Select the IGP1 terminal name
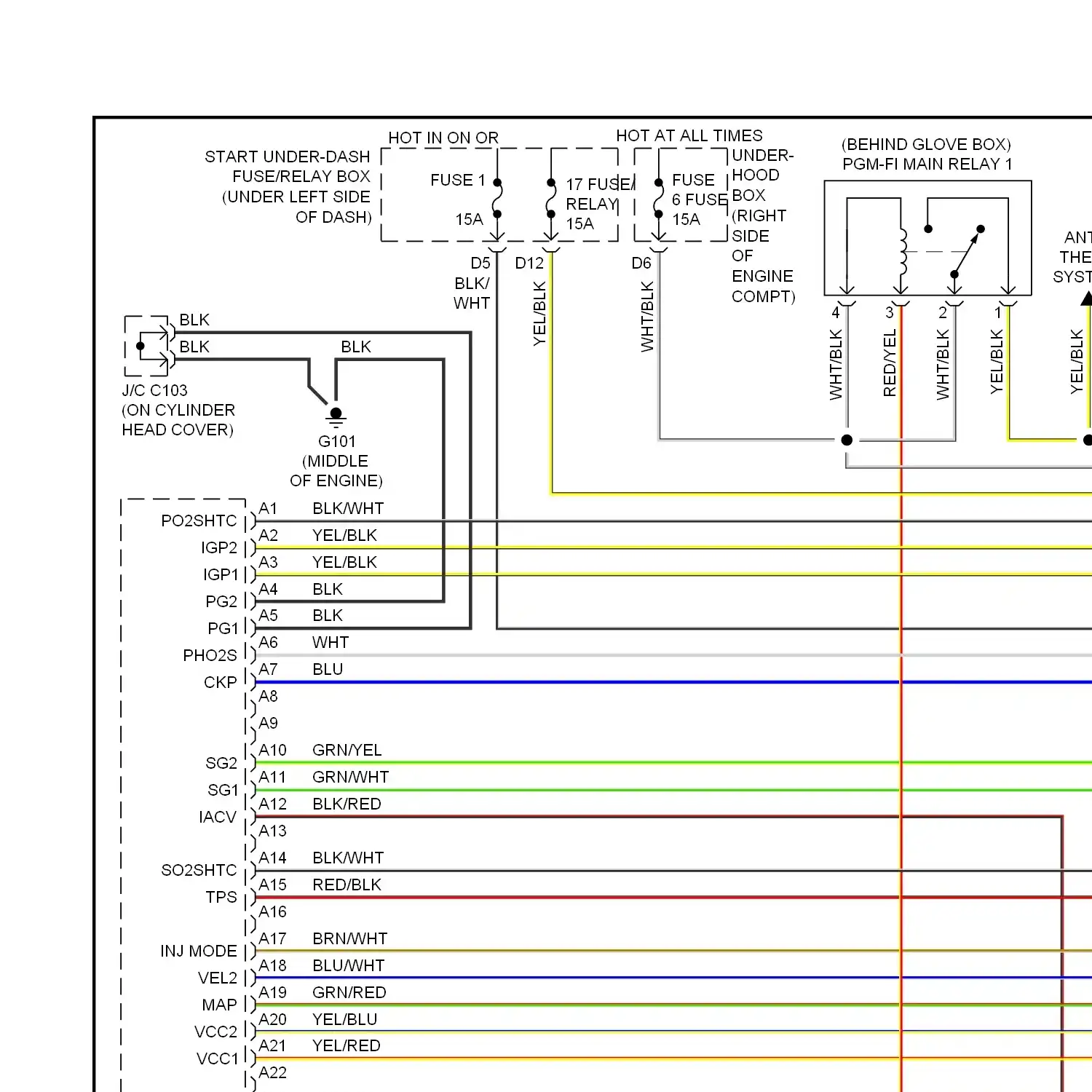1092x1092 pixels. 221,574
